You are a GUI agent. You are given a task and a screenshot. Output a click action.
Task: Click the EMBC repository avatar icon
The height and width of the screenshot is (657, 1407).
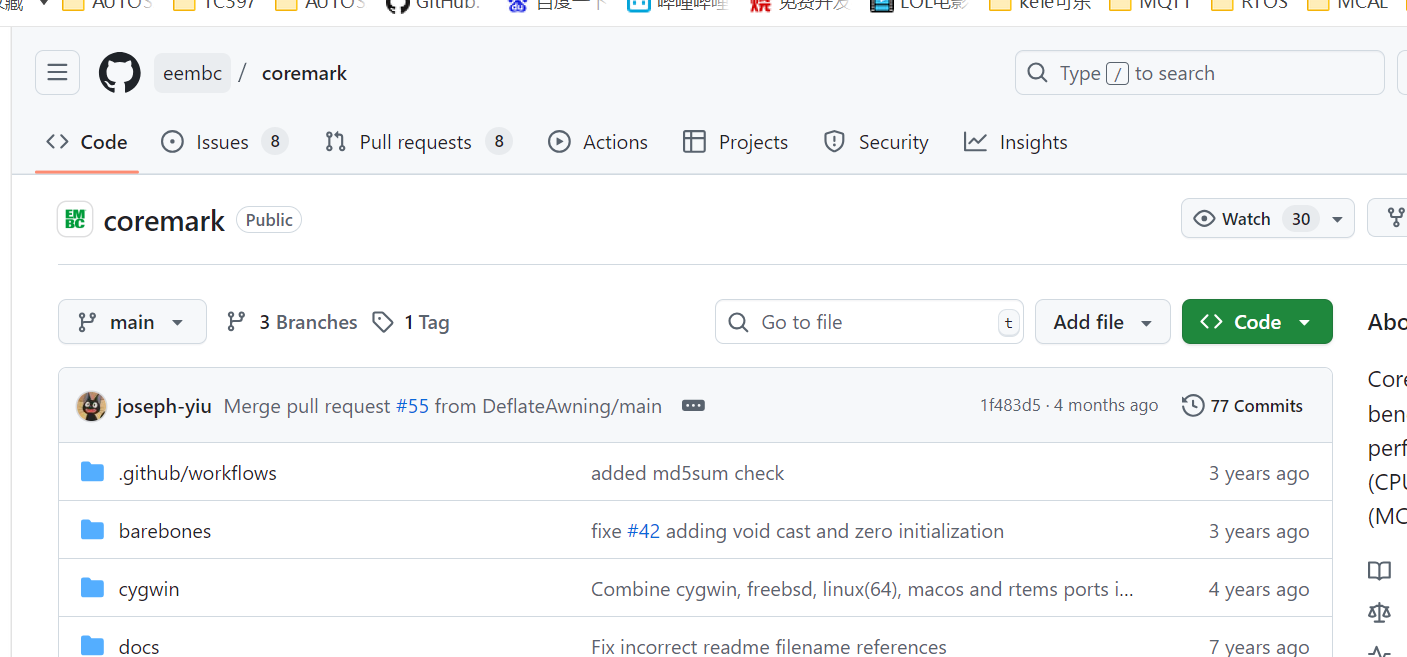(x=75, y=220)
